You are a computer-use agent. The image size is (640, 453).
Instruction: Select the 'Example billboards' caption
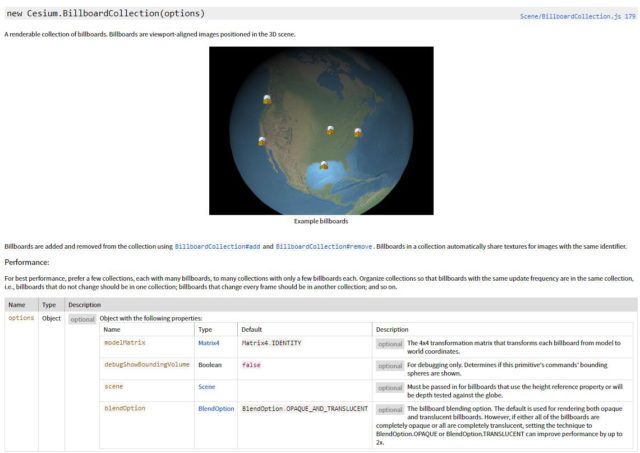321,221
